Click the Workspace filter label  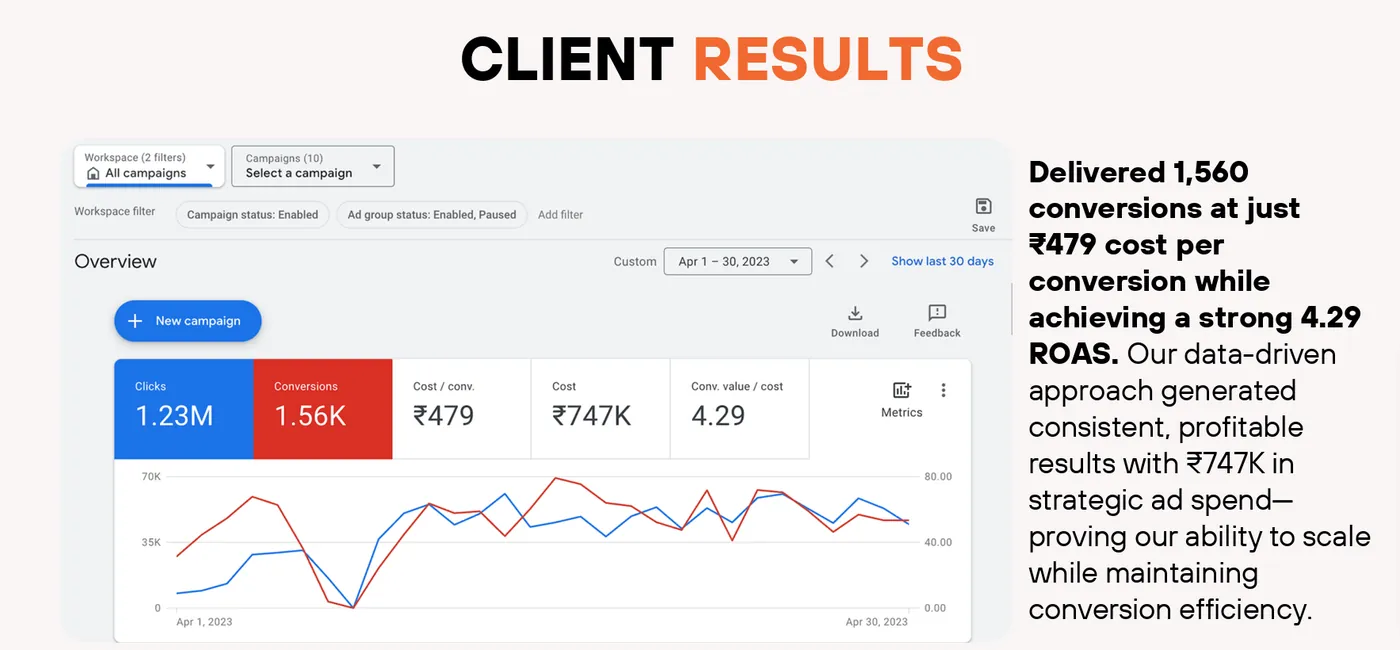115,212
